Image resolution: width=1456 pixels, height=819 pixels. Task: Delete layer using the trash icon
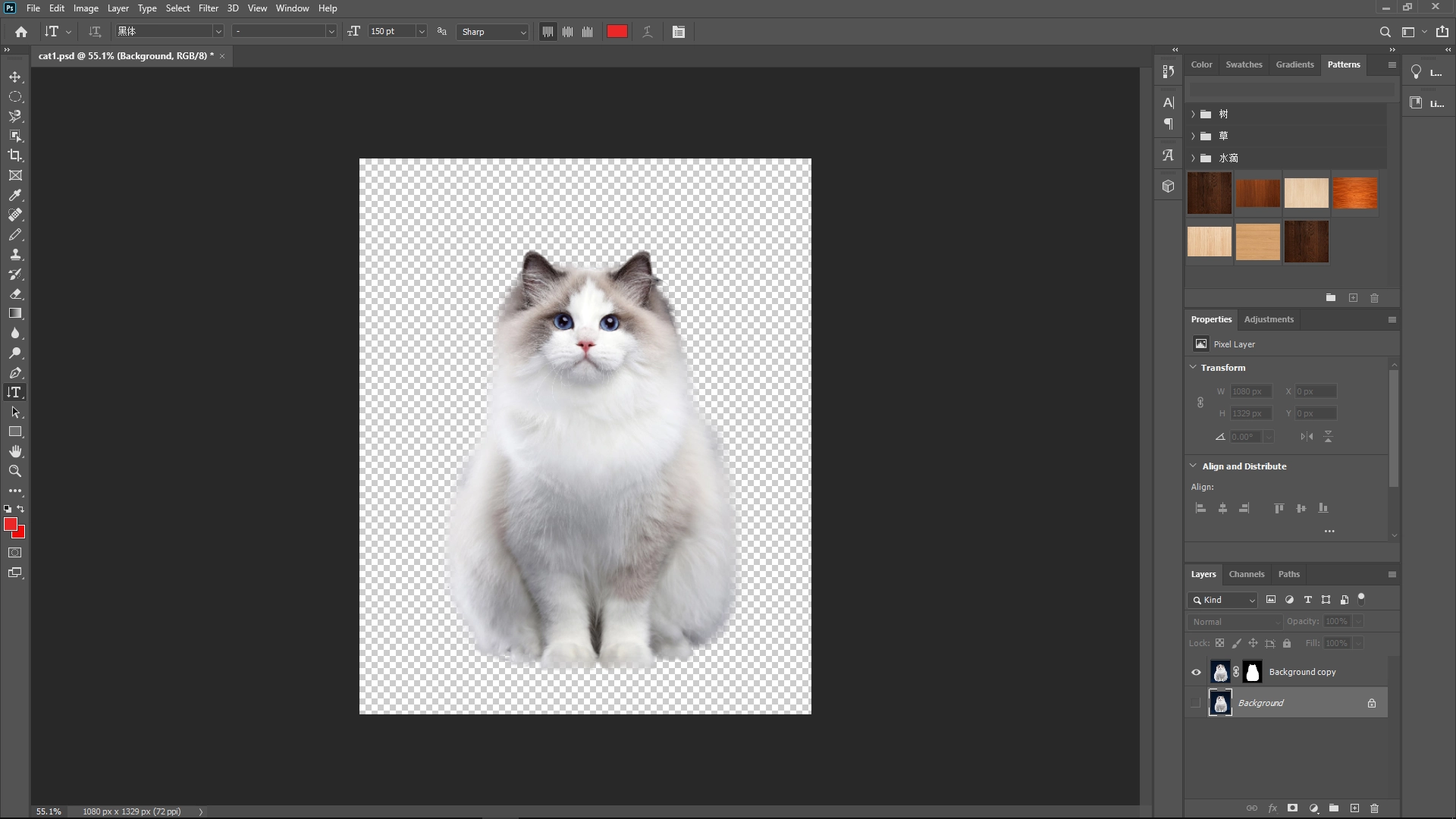click(1375, 808)
